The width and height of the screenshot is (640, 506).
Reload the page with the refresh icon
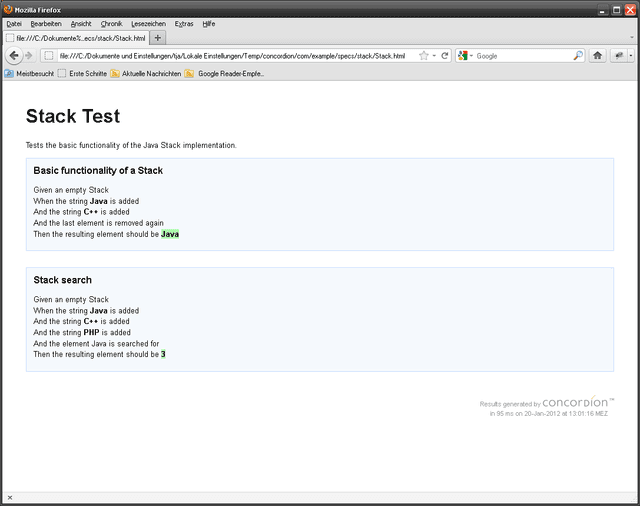point(445,56)
